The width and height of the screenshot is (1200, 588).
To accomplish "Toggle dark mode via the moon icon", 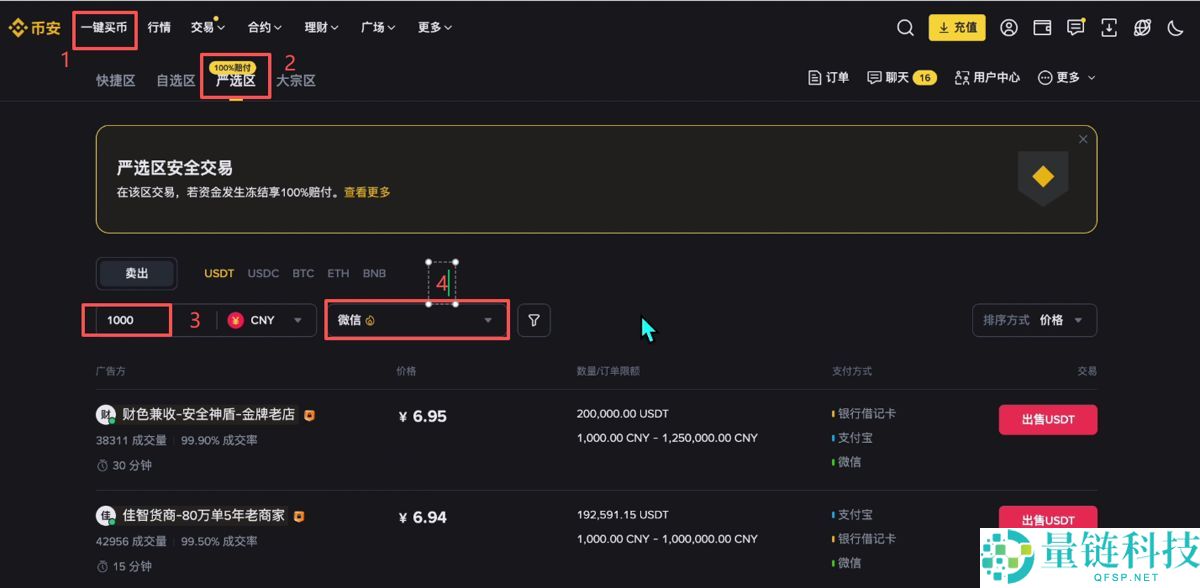I will (1175, 28).
